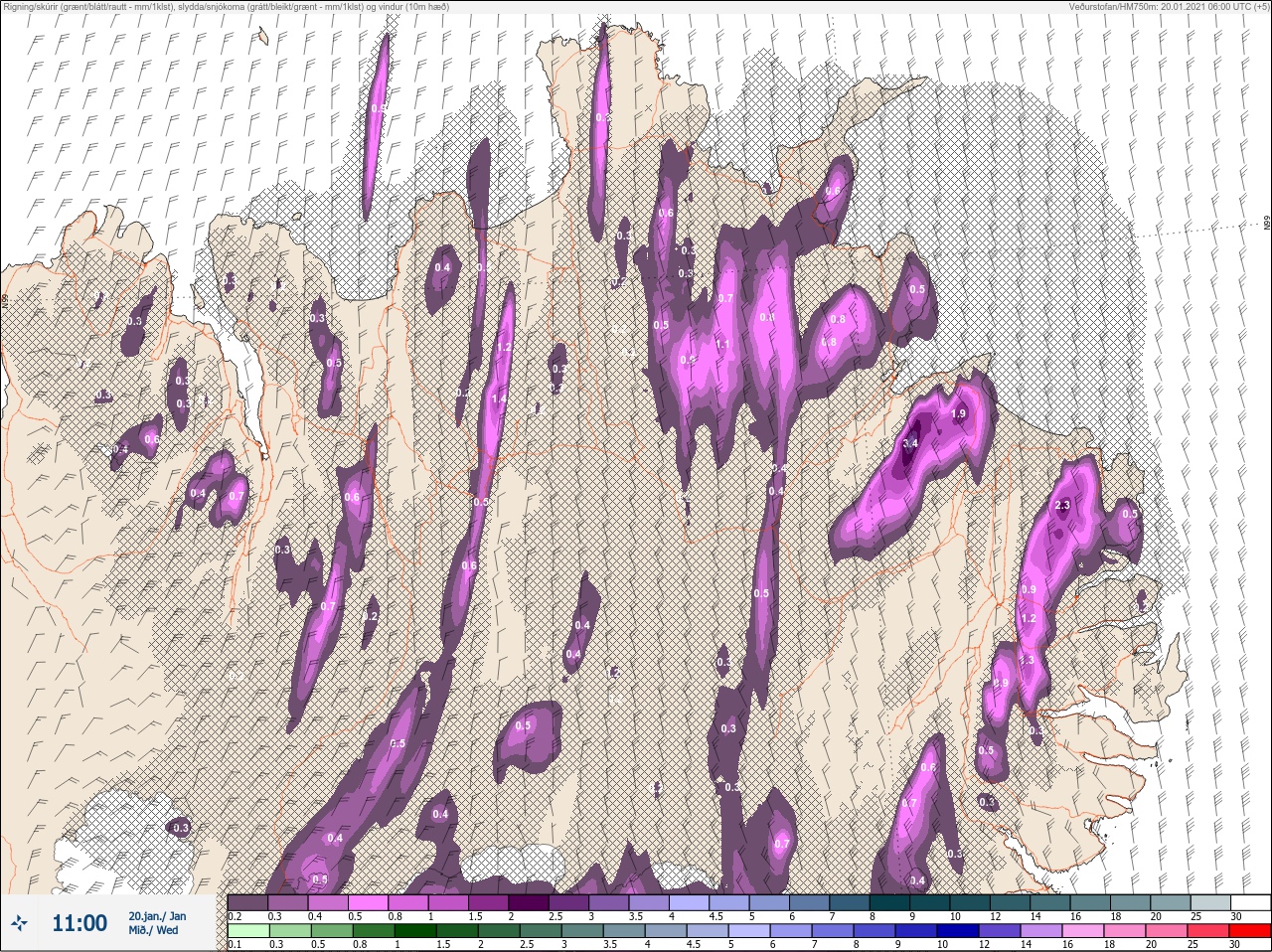Click the weekday text 'Mið./ Wed'
This screenshot has height=952, width=1272.
tap(153, 931)
